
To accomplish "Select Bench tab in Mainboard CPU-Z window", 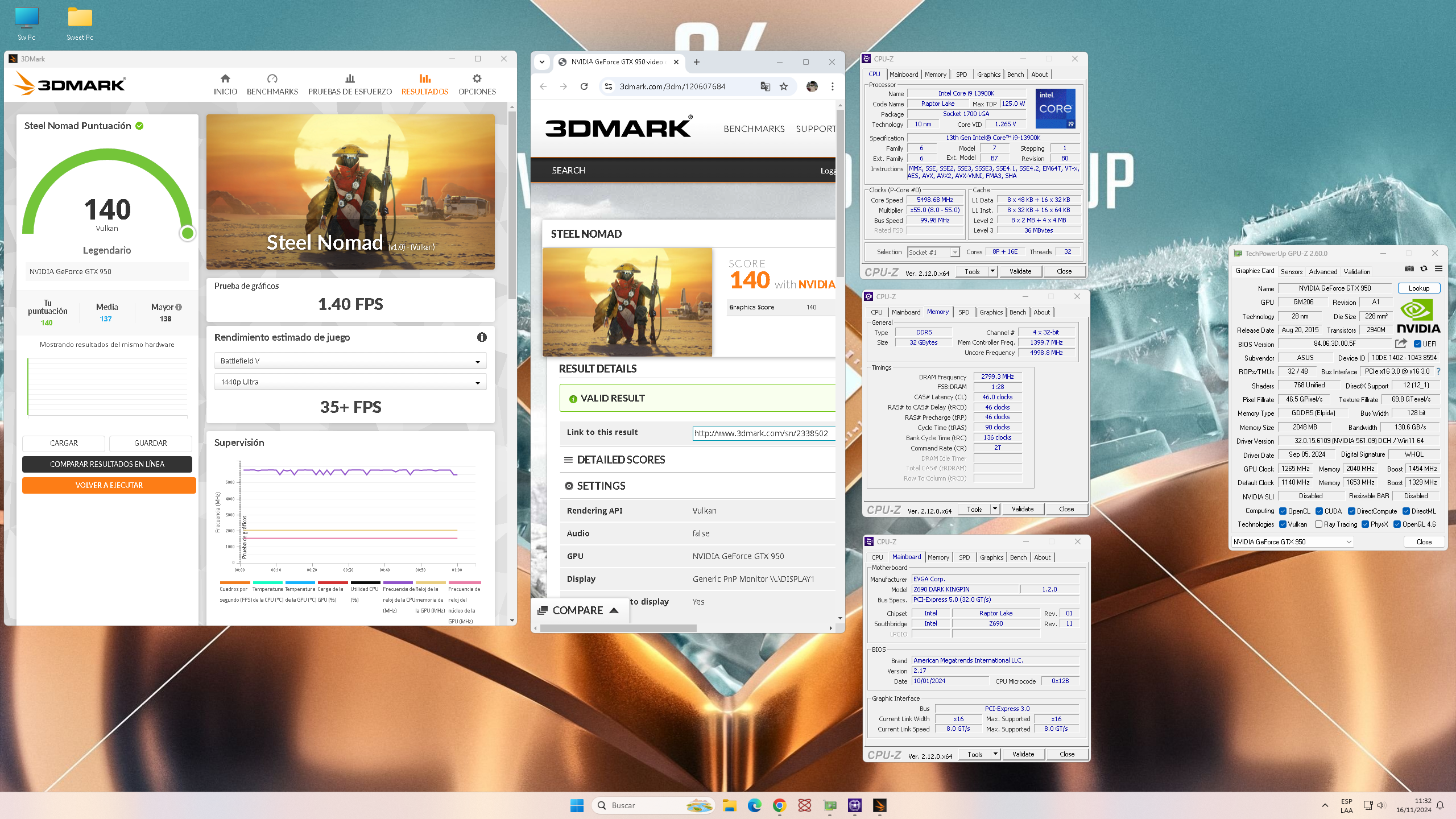I will pyautogui.click(x=1019, y=557).
